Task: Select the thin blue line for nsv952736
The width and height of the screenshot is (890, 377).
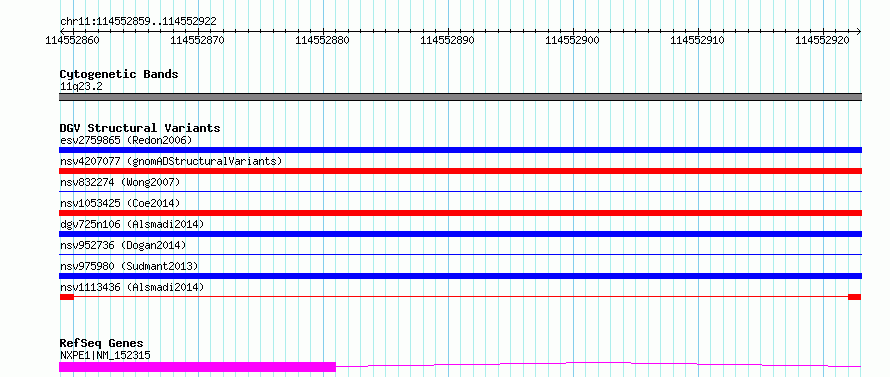Action: pos(460,255)
